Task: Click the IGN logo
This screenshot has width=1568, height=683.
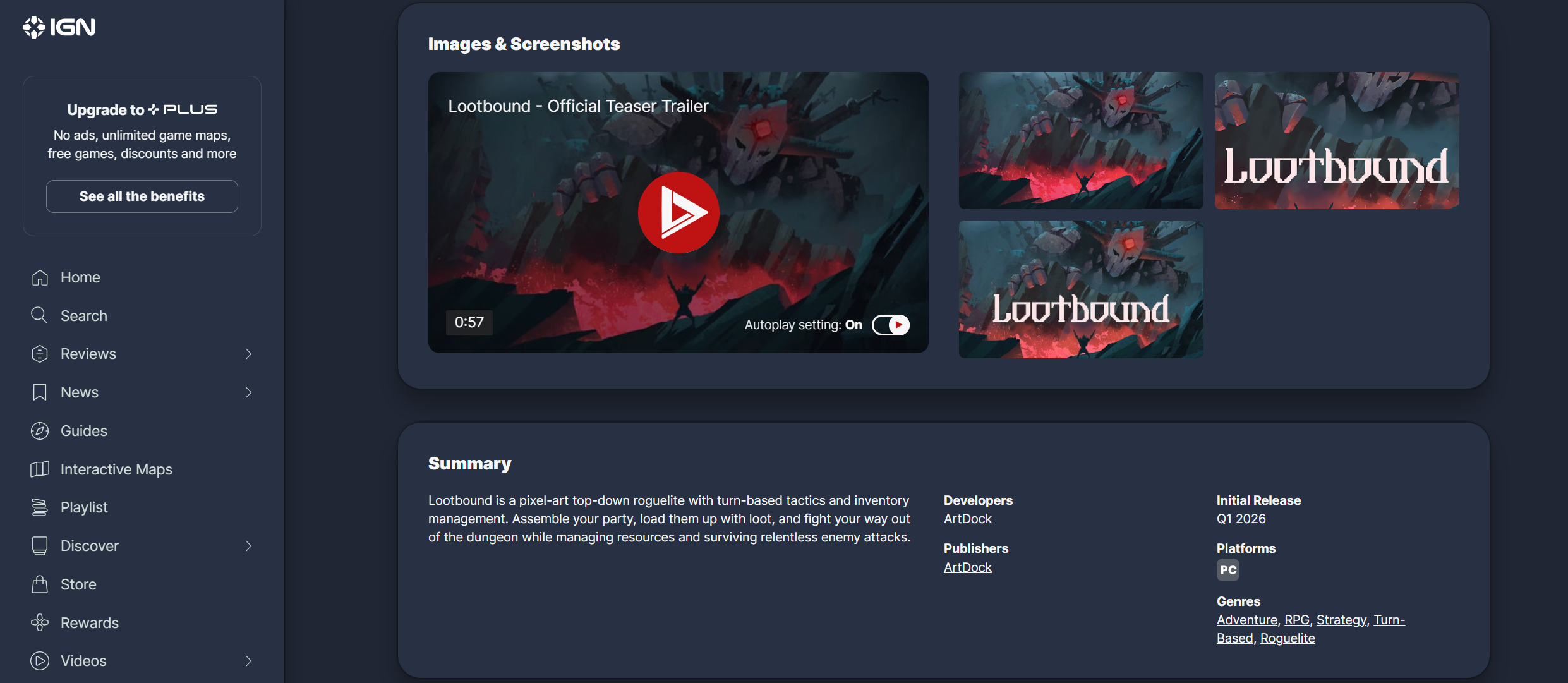Action: click(59, 27)
